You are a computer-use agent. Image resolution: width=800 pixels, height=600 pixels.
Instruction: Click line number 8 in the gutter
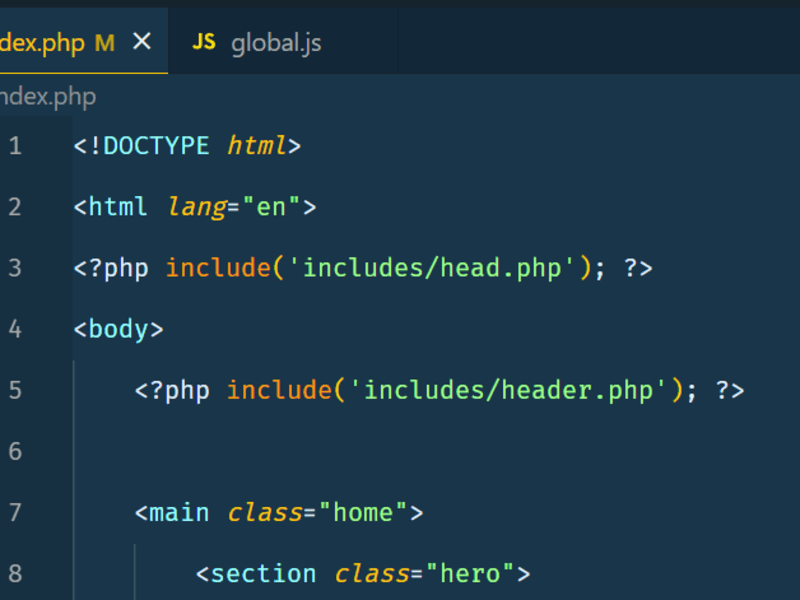(x=15, y=574)
